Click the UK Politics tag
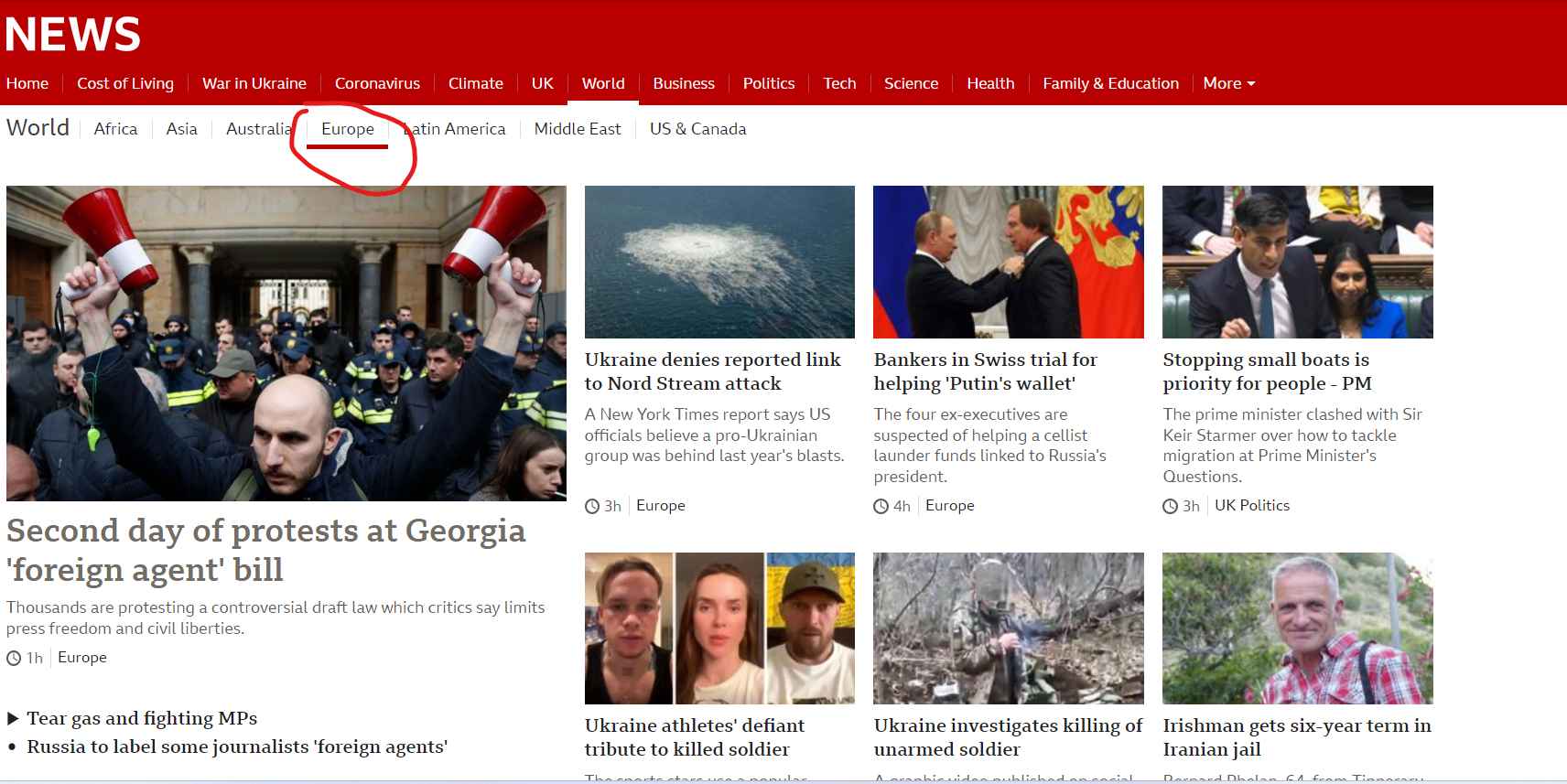 coord(1252,505)
